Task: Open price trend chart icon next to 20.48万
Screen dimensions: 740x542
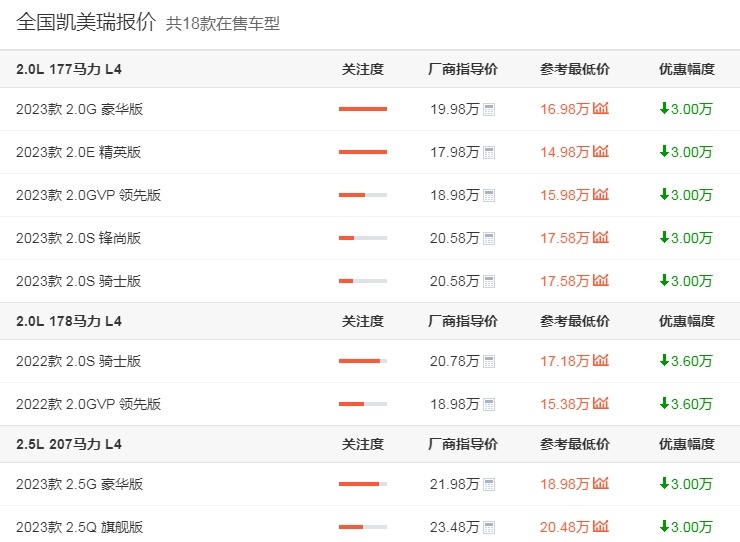Action: pyautogui.click(x=601, y=526)
